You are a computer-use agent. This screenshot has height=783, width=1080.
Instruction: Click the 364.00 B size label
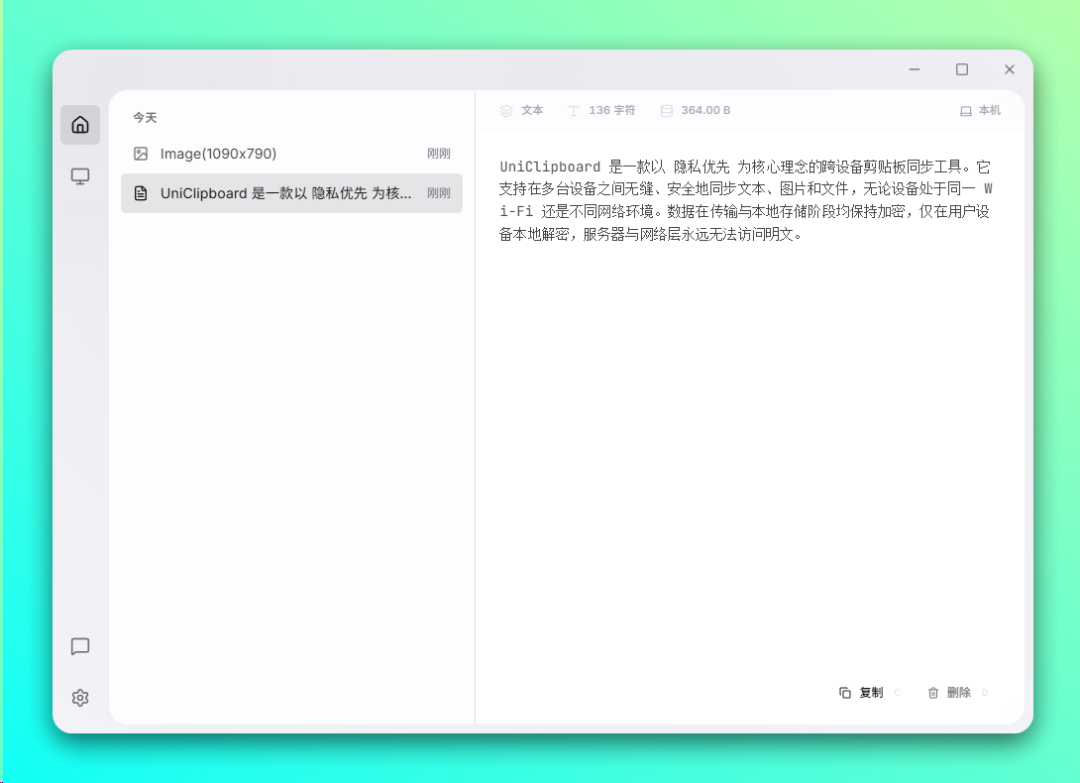tap(705, 110)
